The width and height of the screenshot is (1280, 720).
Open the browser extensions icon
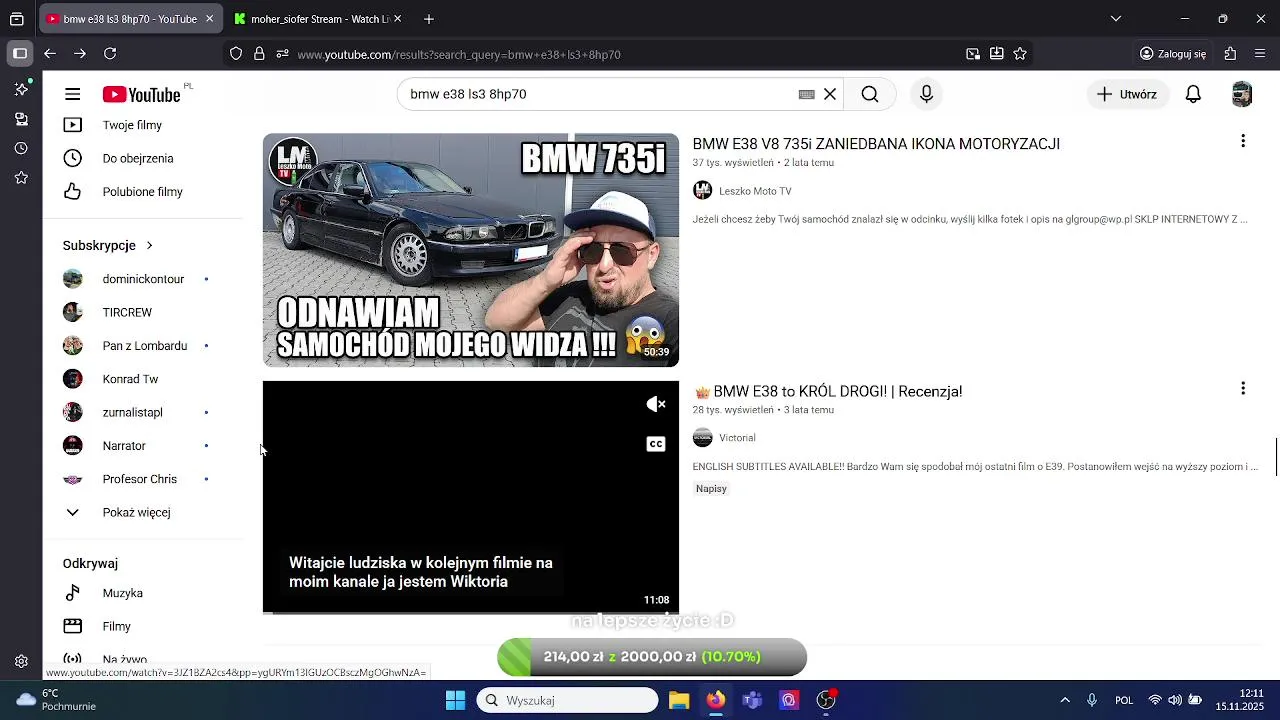[1230, 54]
